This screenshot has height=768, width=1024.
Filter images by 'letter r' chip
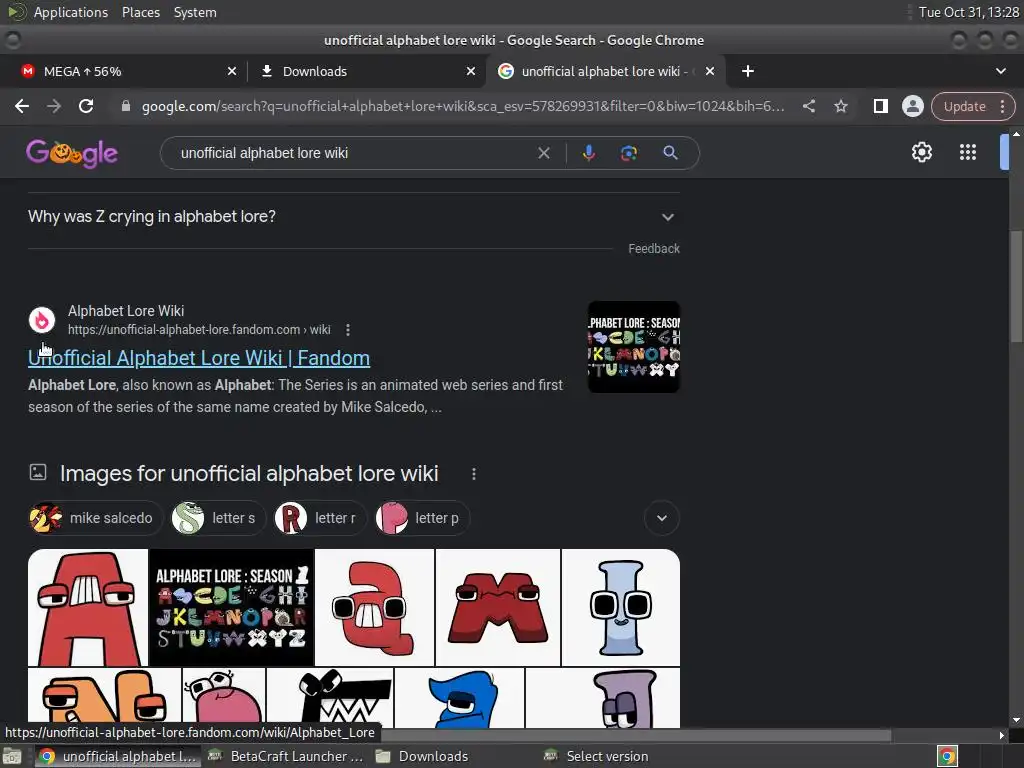click(x=320, y=518)
